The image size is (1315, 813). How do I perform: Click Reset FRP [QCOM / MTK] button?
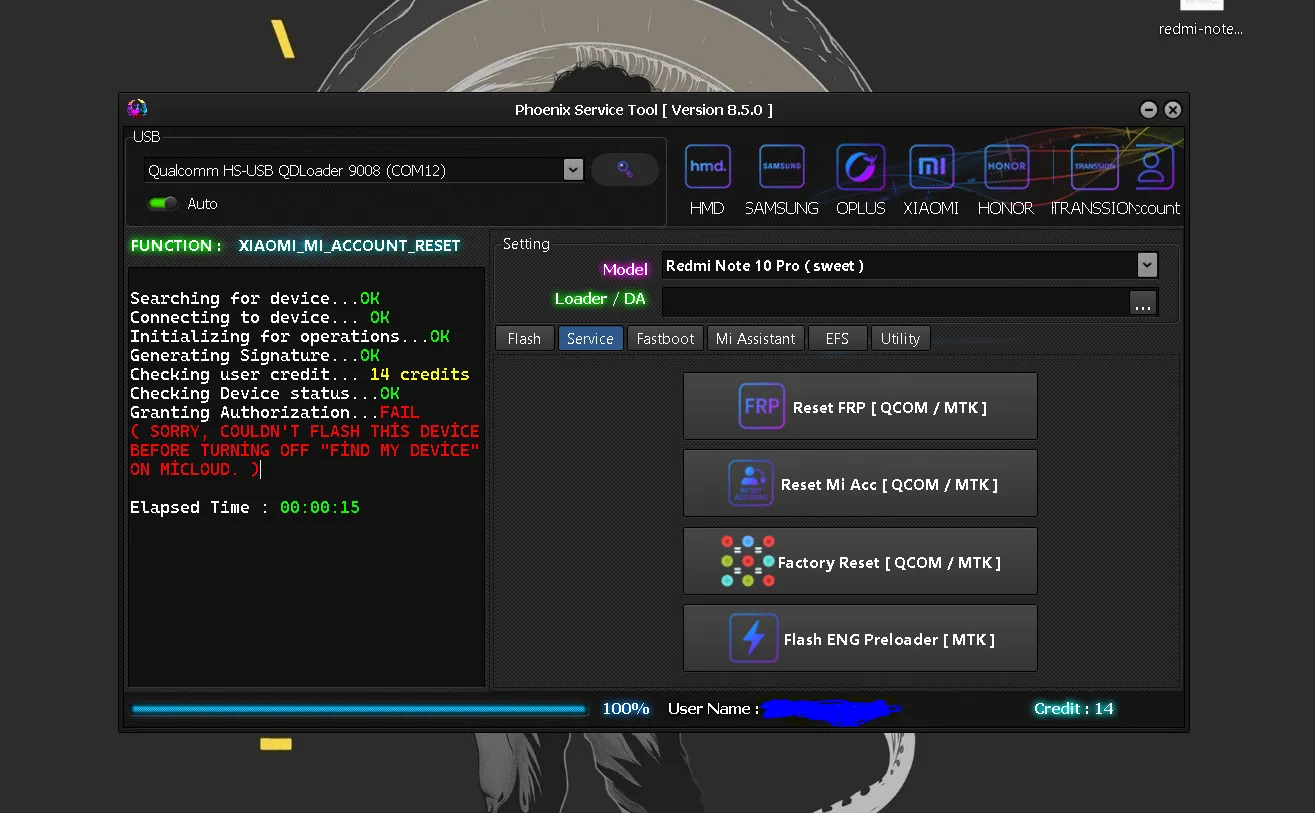860,407
